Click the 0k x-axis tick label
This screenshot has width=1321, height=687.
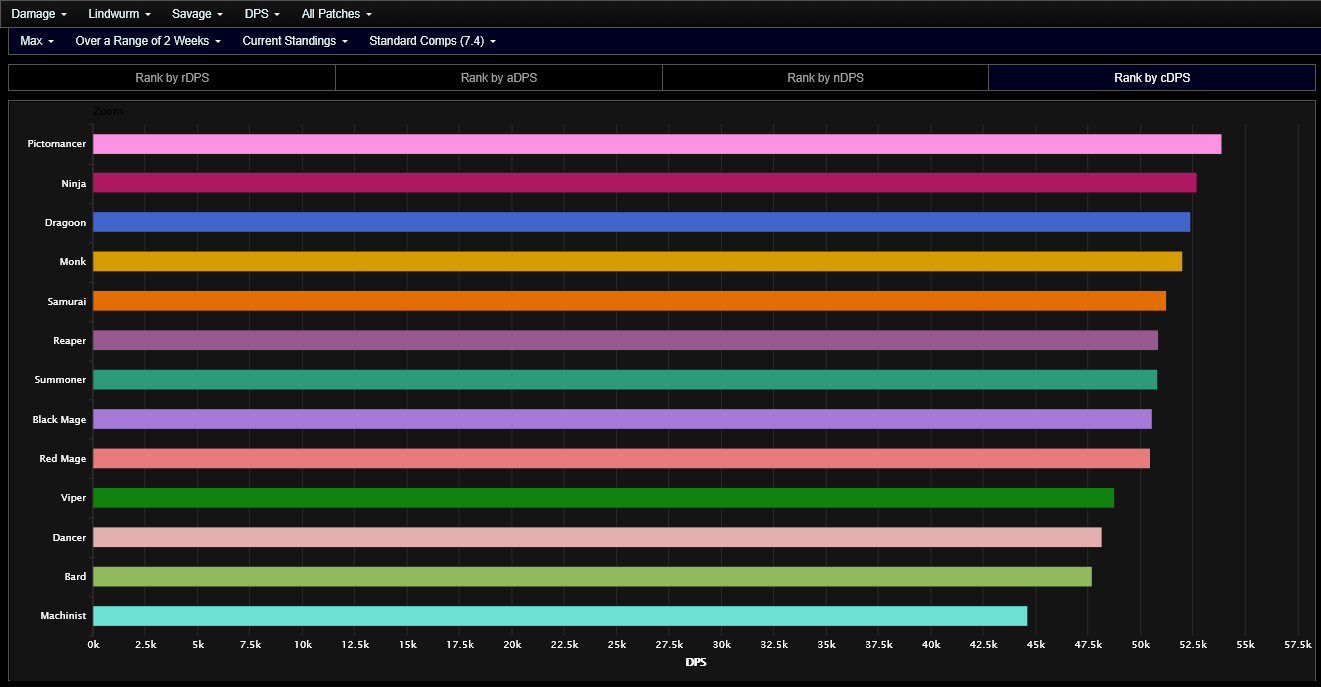click(94, 645)
